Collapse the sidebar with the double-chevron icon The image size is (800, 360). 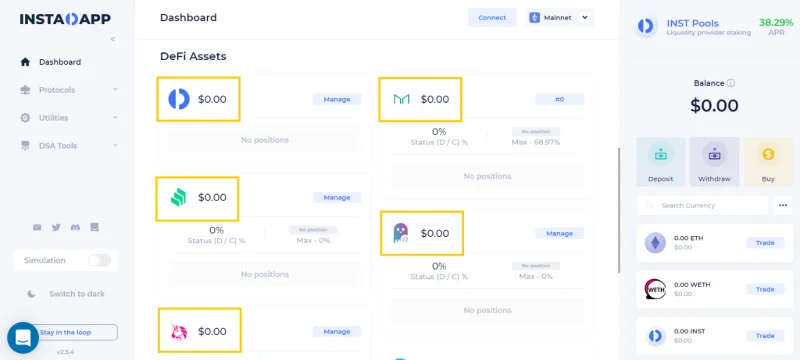coord(113,39)
